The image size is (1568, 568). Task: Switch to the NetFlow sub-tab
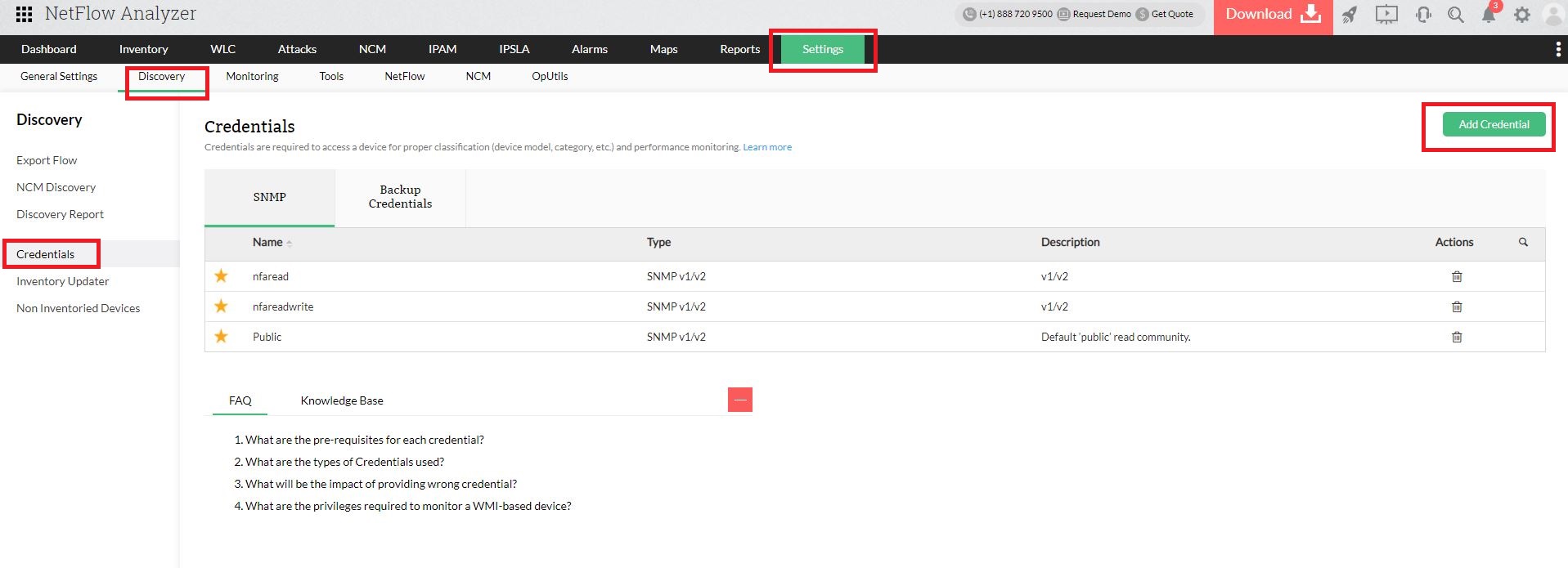click(405, 76)
